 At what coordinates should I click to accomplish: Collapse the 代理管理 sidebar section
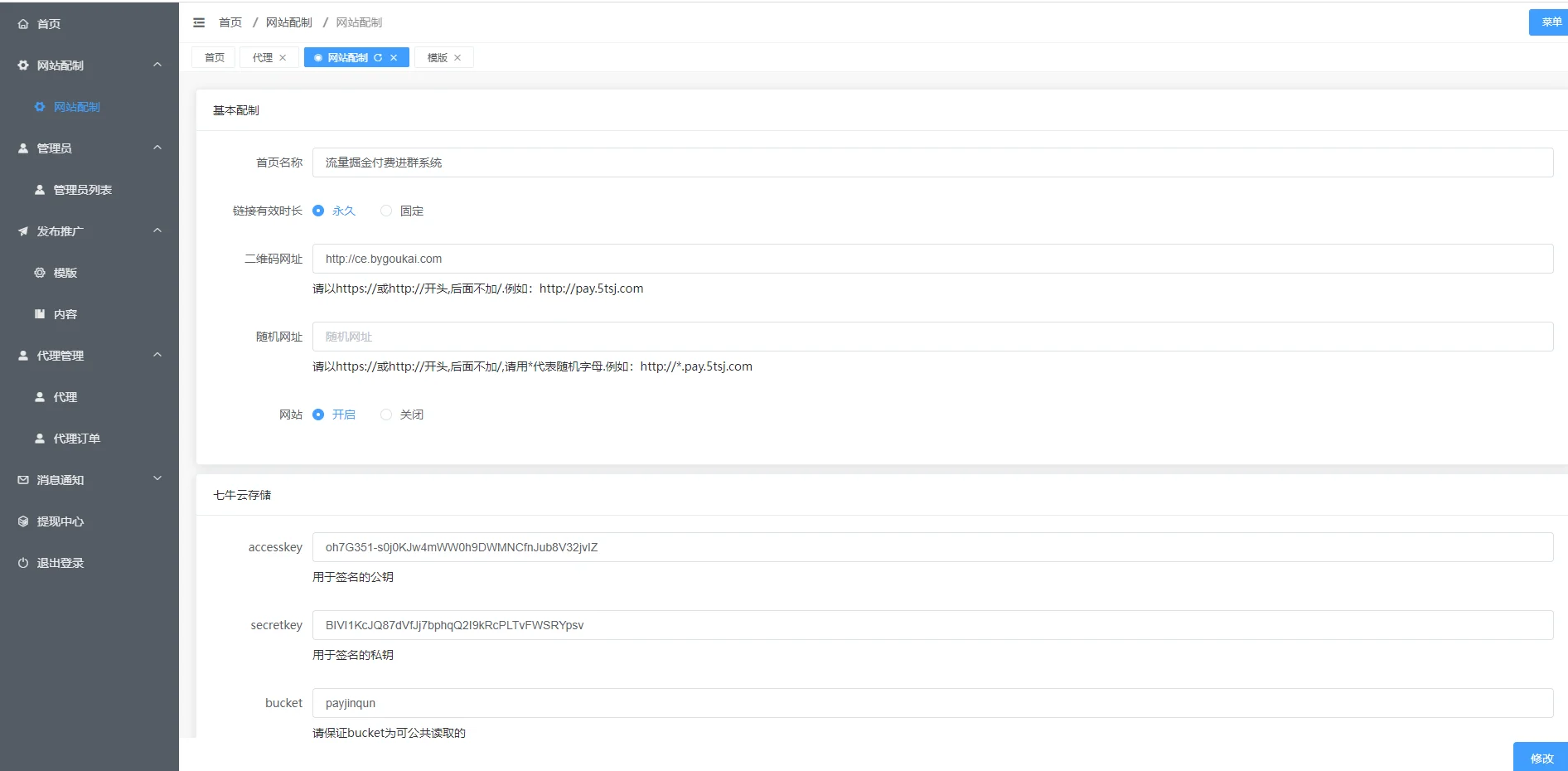[x=157, y=355]
